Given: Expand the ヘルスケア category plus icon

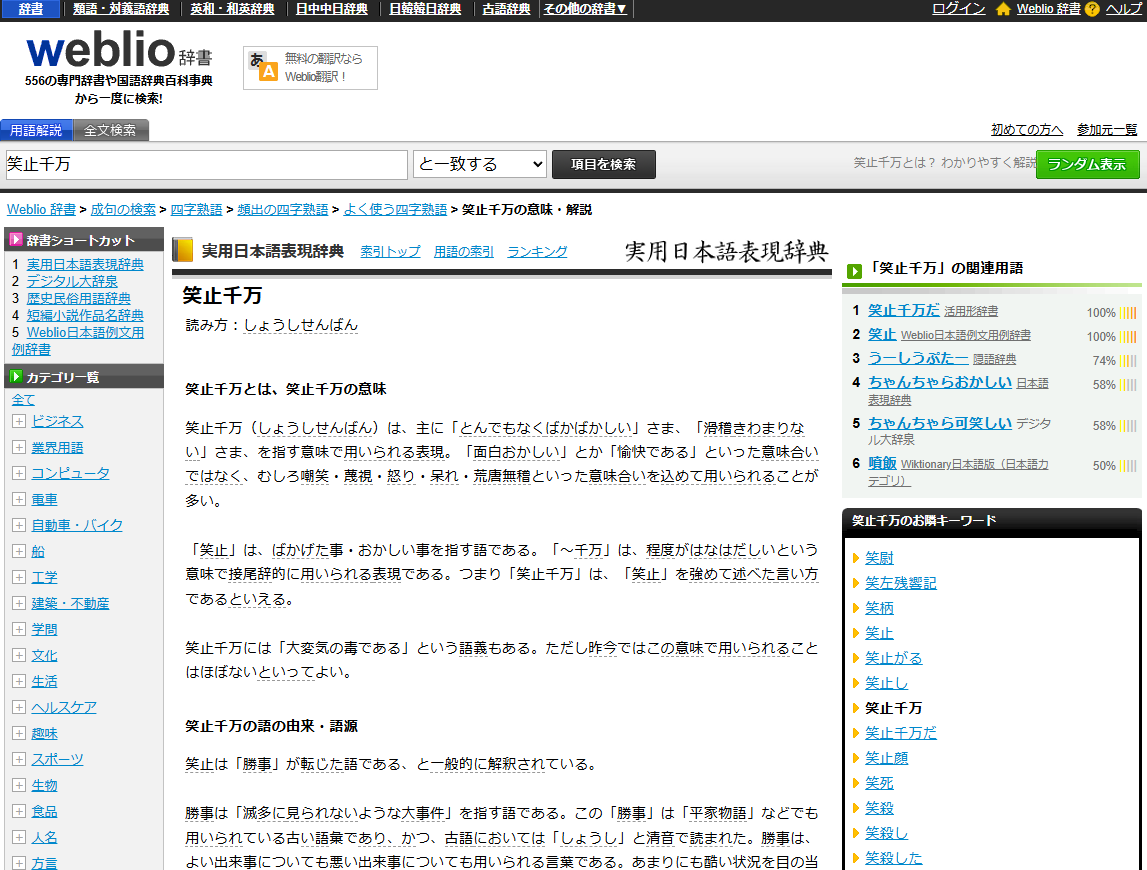Looking at the screenshot, I should 19,707.
